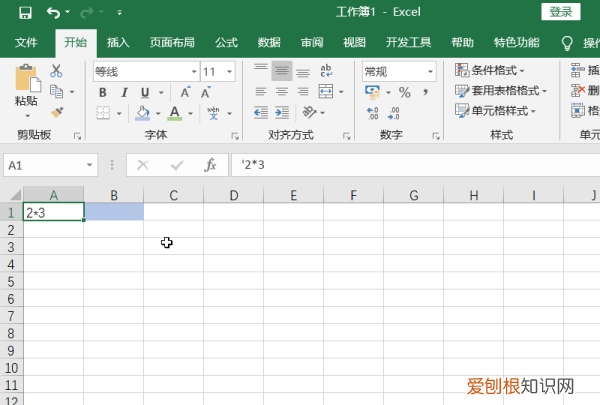Open 套用表格格式 table format menu
This screenshot has width=600, height=405.
coord(501,91)
